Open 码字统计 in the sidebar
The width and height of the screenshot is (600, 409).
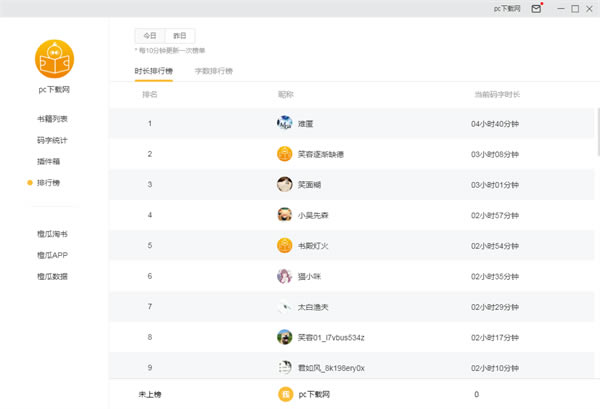click(53, 140)
